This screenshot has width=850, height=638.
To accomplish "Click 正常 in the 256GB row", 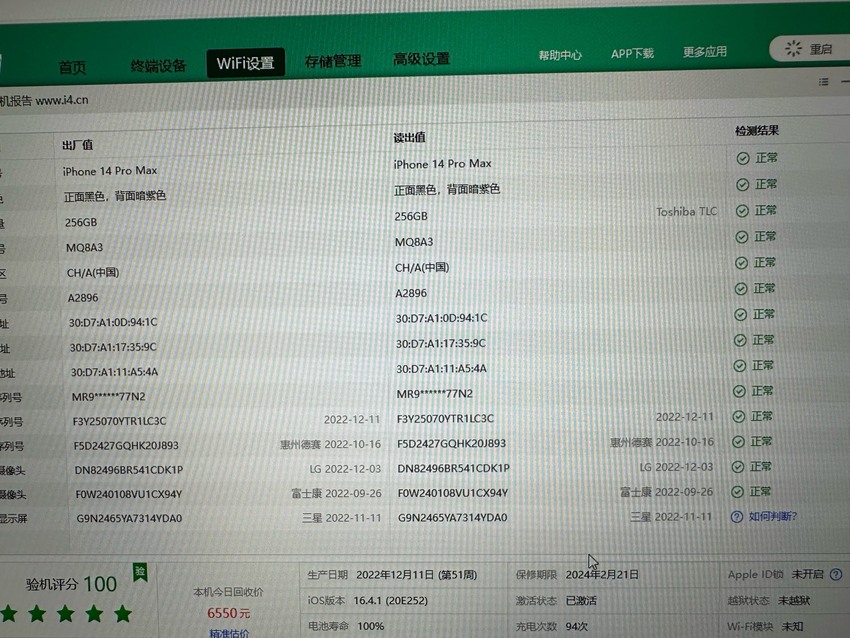I will coord(765,210).
